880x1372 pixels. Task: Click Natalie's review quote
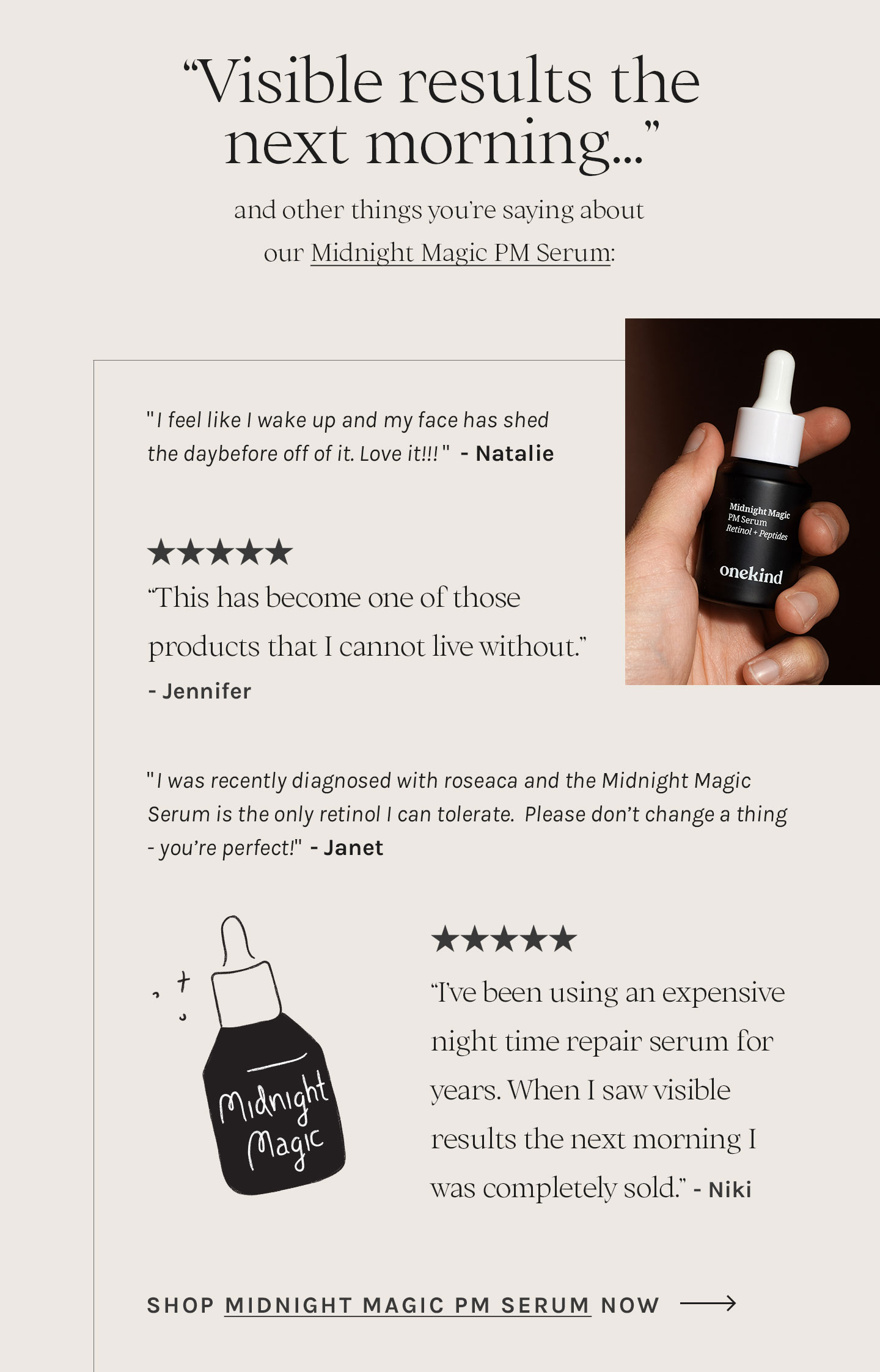351,437
